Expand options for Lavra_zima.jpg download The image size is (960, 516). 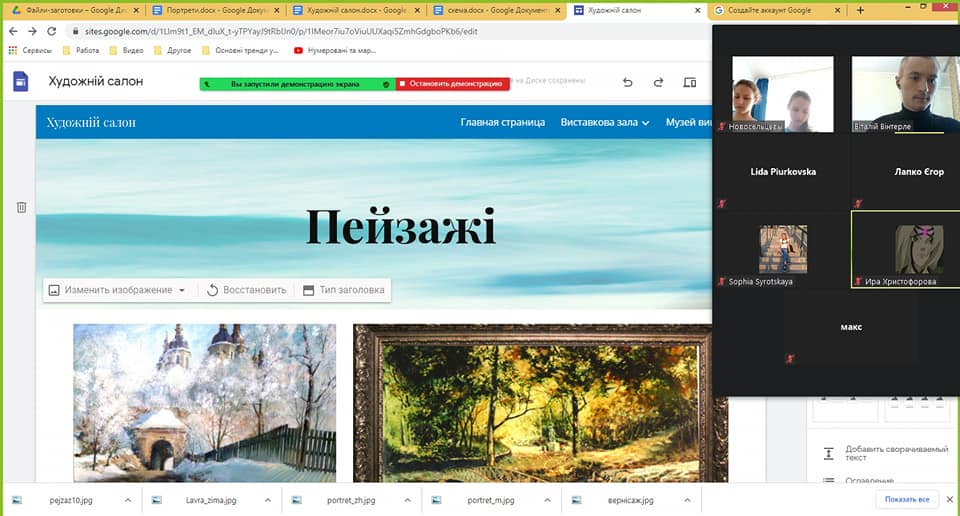point(268,500)
